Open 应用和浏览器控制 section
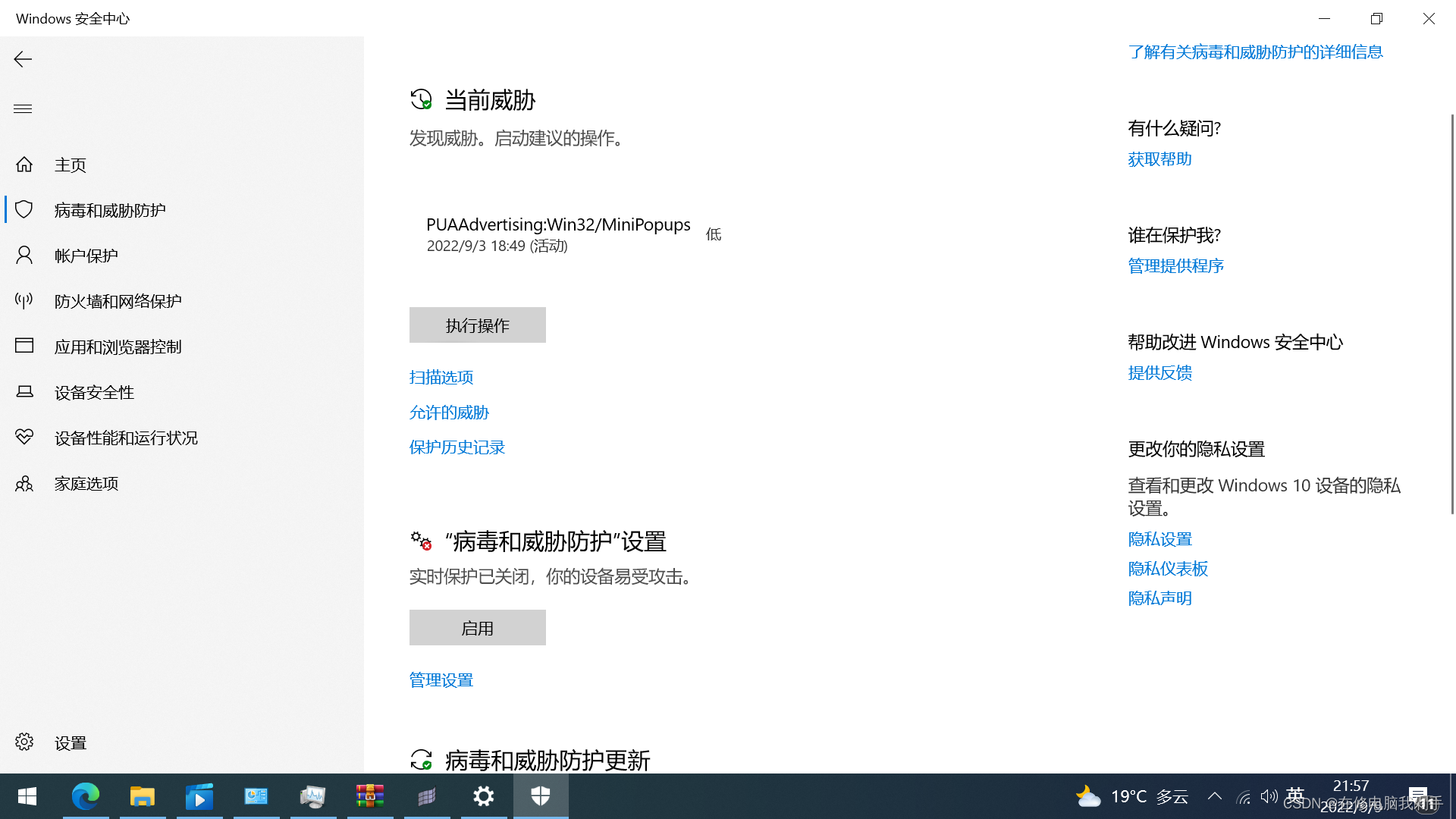This screenshot has height=819, width=1456. [x=118, y=347]
